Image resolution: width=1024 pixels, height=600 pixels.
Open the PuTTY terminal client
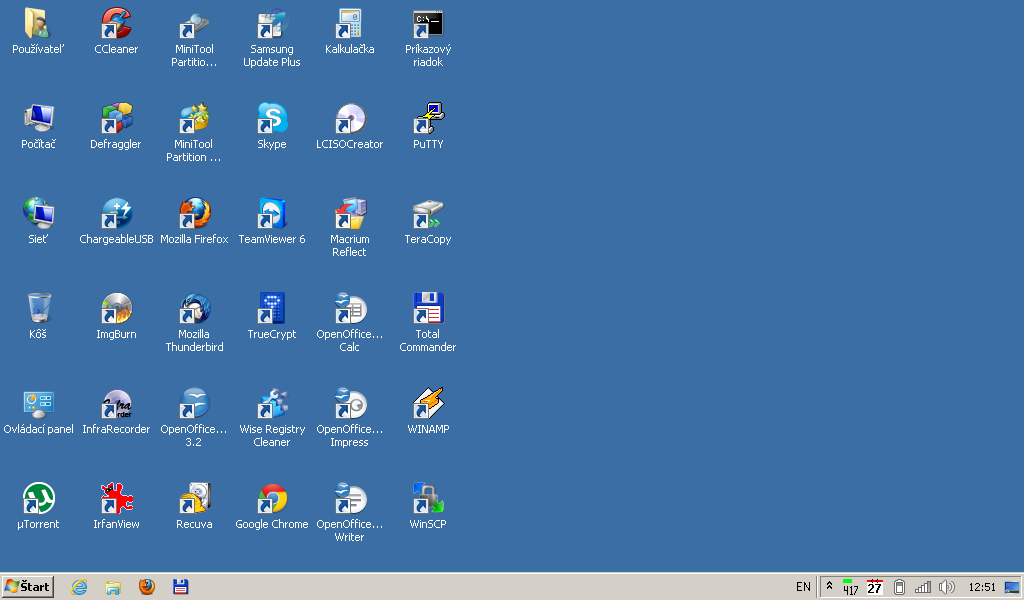coord(427,120)
